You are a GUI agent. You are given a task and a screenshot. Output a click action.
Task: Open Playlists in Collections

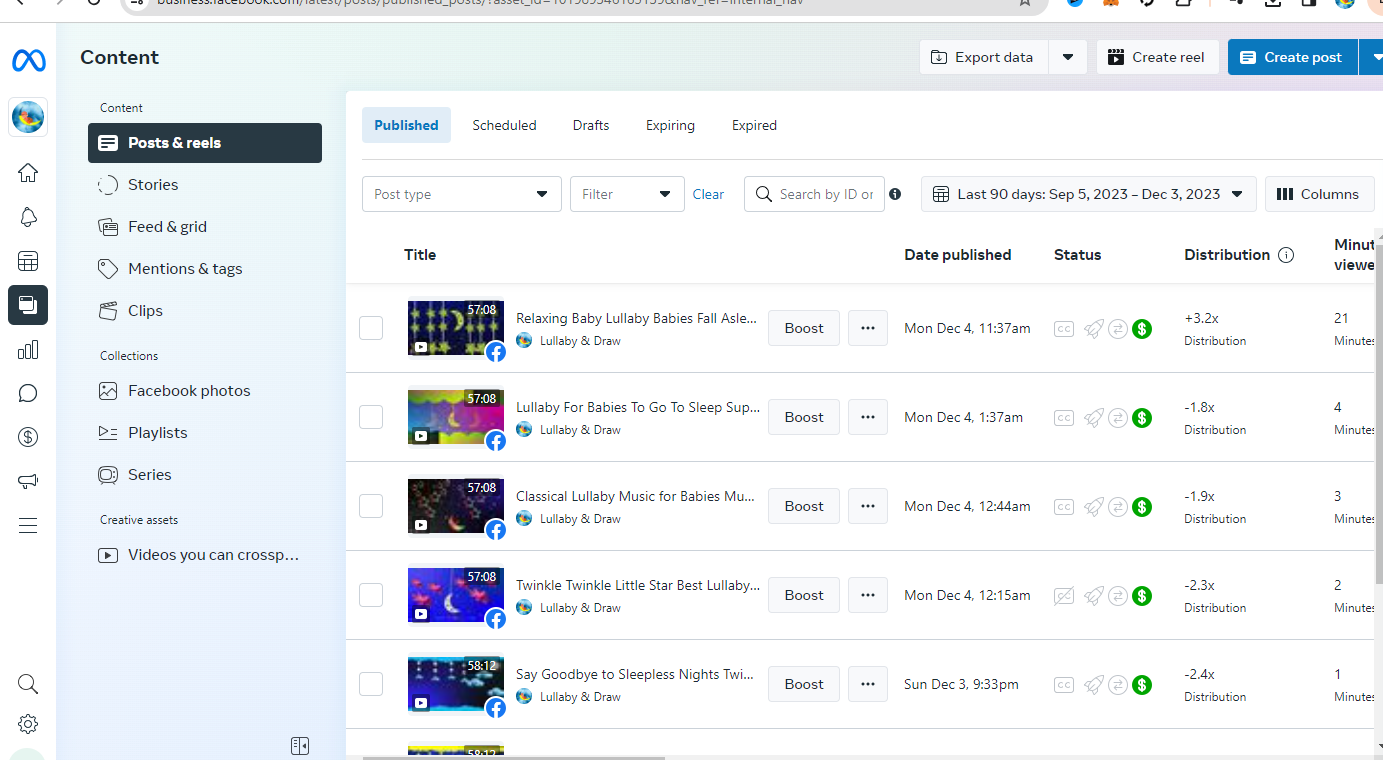[205, 433]
